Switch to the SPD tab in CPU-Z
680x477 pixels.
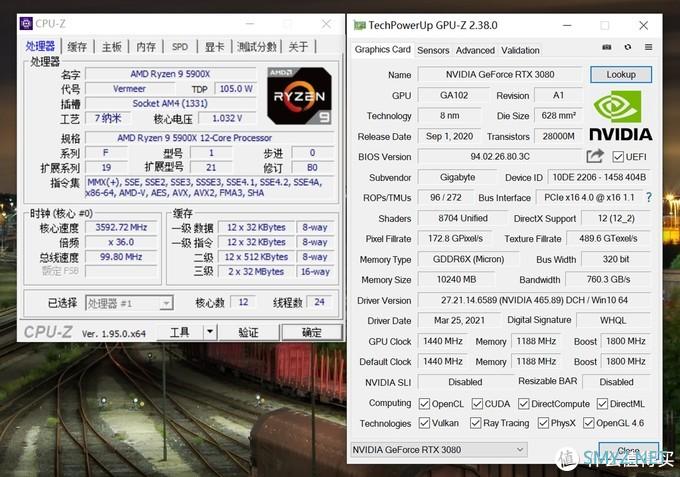[x=180, y=47]
